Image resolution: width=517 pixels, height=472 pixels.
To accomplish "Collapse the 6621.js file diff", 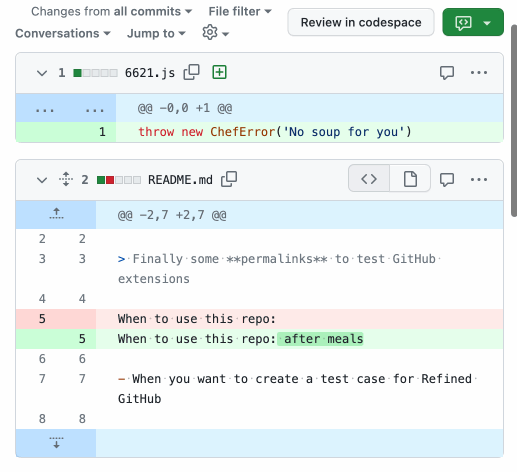I will coord(42,73).
